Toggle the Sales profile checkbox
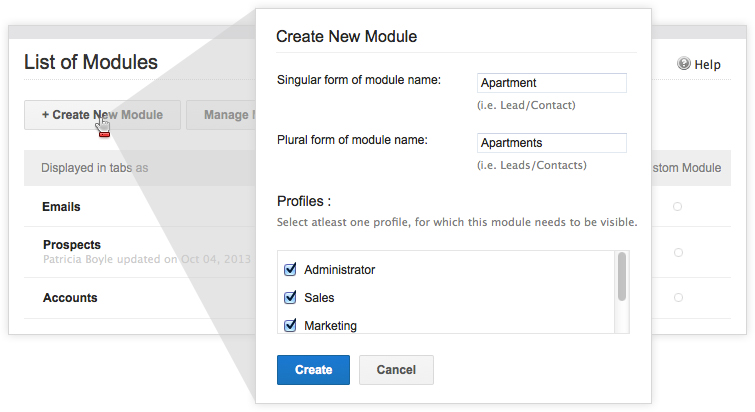This screenshot has width=755, height=412. [x=291, y=298]
